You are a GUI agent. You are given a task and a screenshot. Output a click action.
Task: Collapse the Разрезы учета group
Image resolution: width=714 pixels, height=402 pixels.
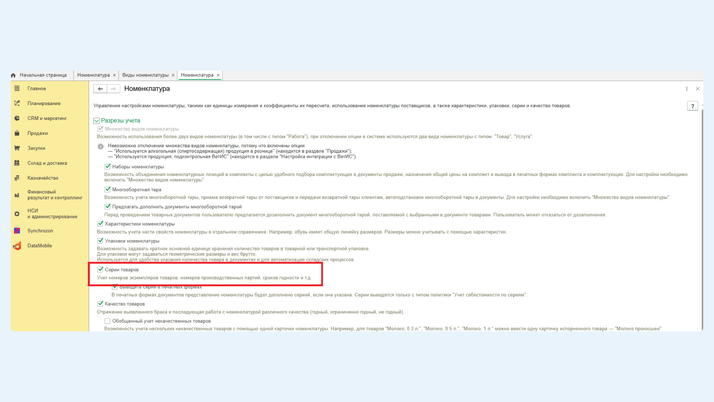[x=97, y=121]
